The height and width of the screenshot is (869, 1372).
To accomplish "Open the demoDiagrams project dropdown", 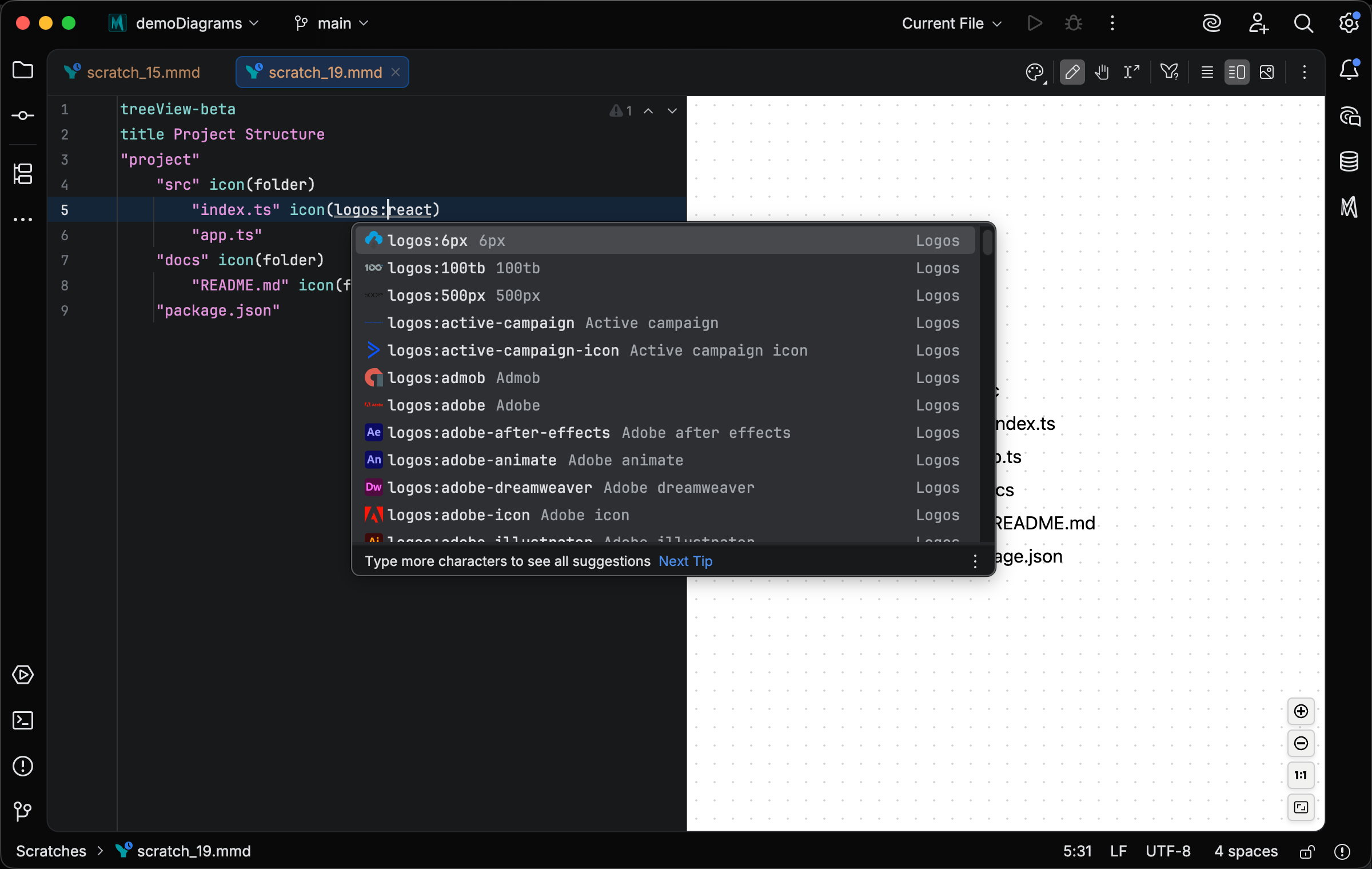I will click(x=184, y=23).
